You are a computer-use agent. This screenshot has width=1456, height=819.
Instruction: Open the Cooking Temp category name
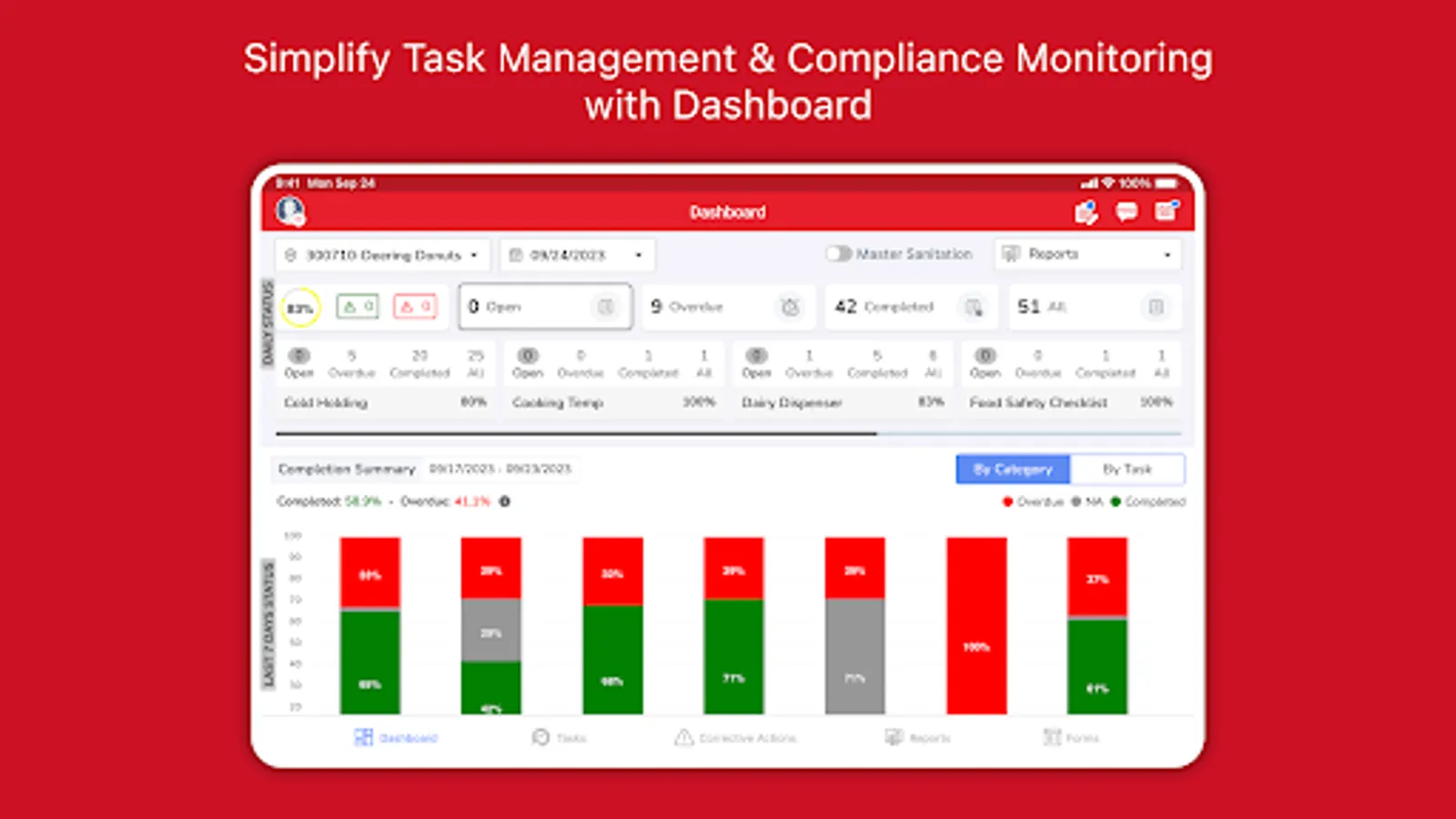coord(558,402)
